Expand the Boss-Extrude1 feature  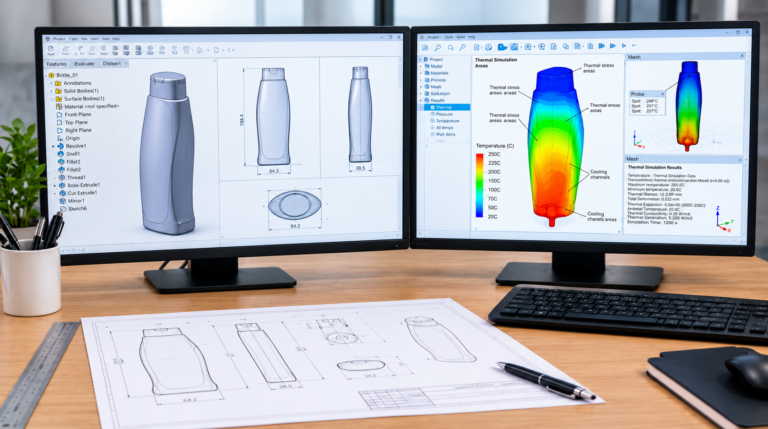point(55,185)
